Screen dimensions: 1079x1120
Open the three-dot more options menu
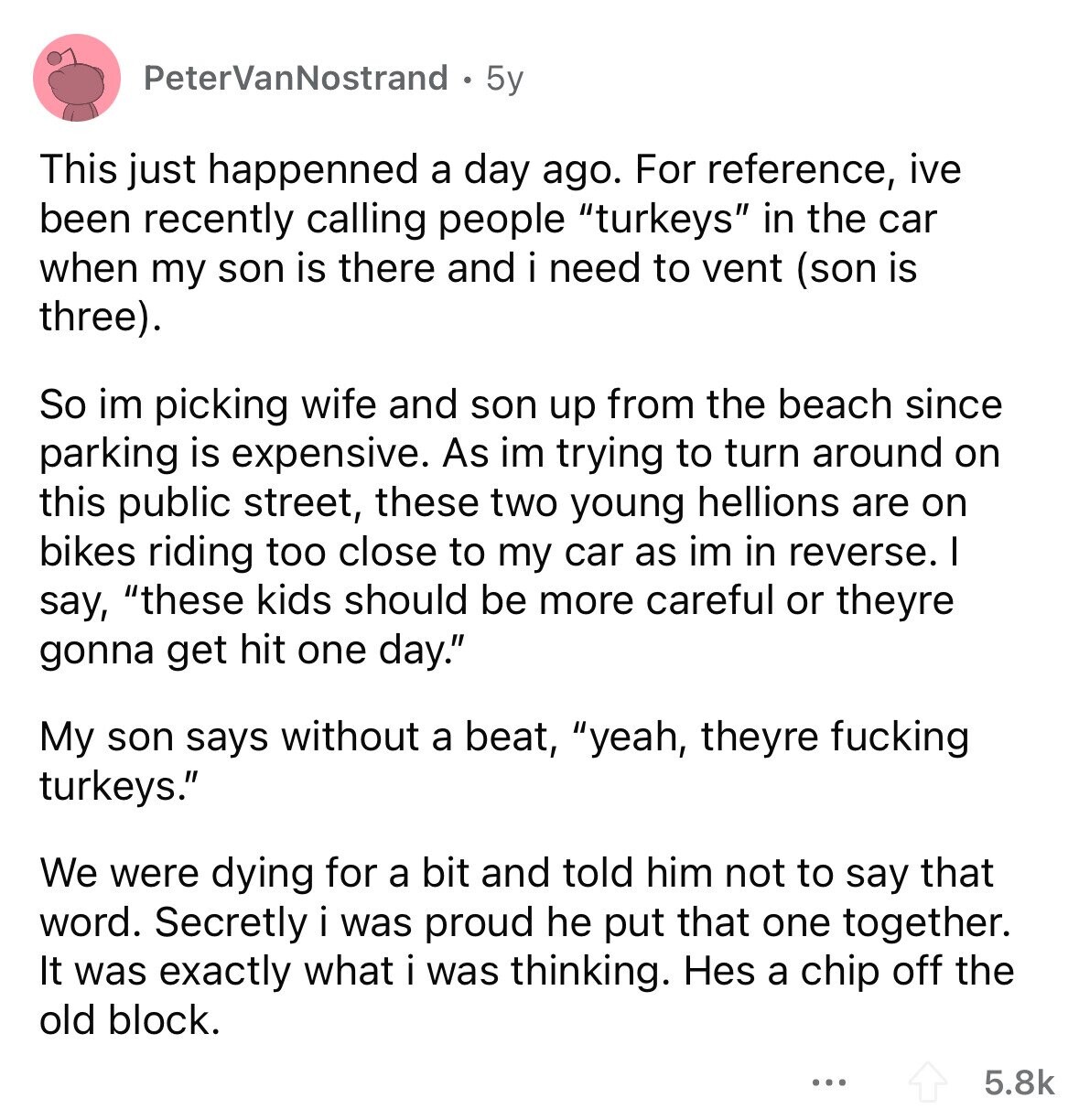825,1084
